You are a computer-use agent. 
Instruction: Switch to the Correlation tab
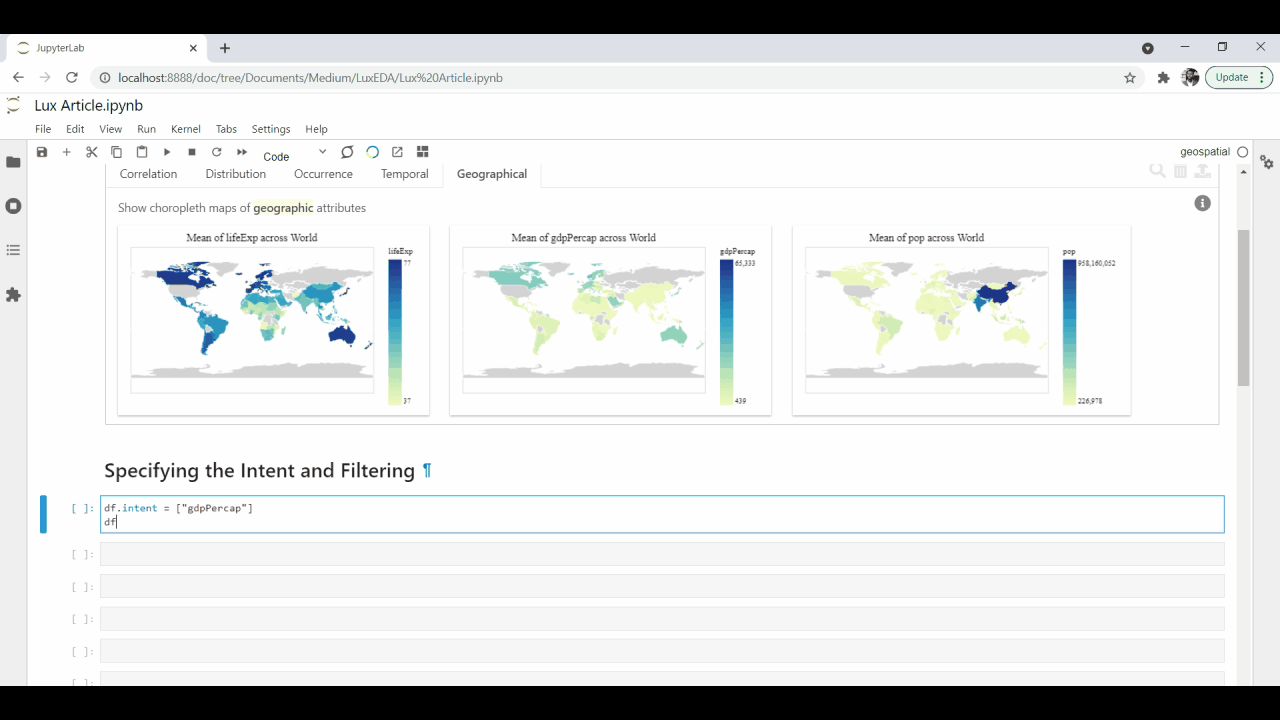[x=148, y=174]
